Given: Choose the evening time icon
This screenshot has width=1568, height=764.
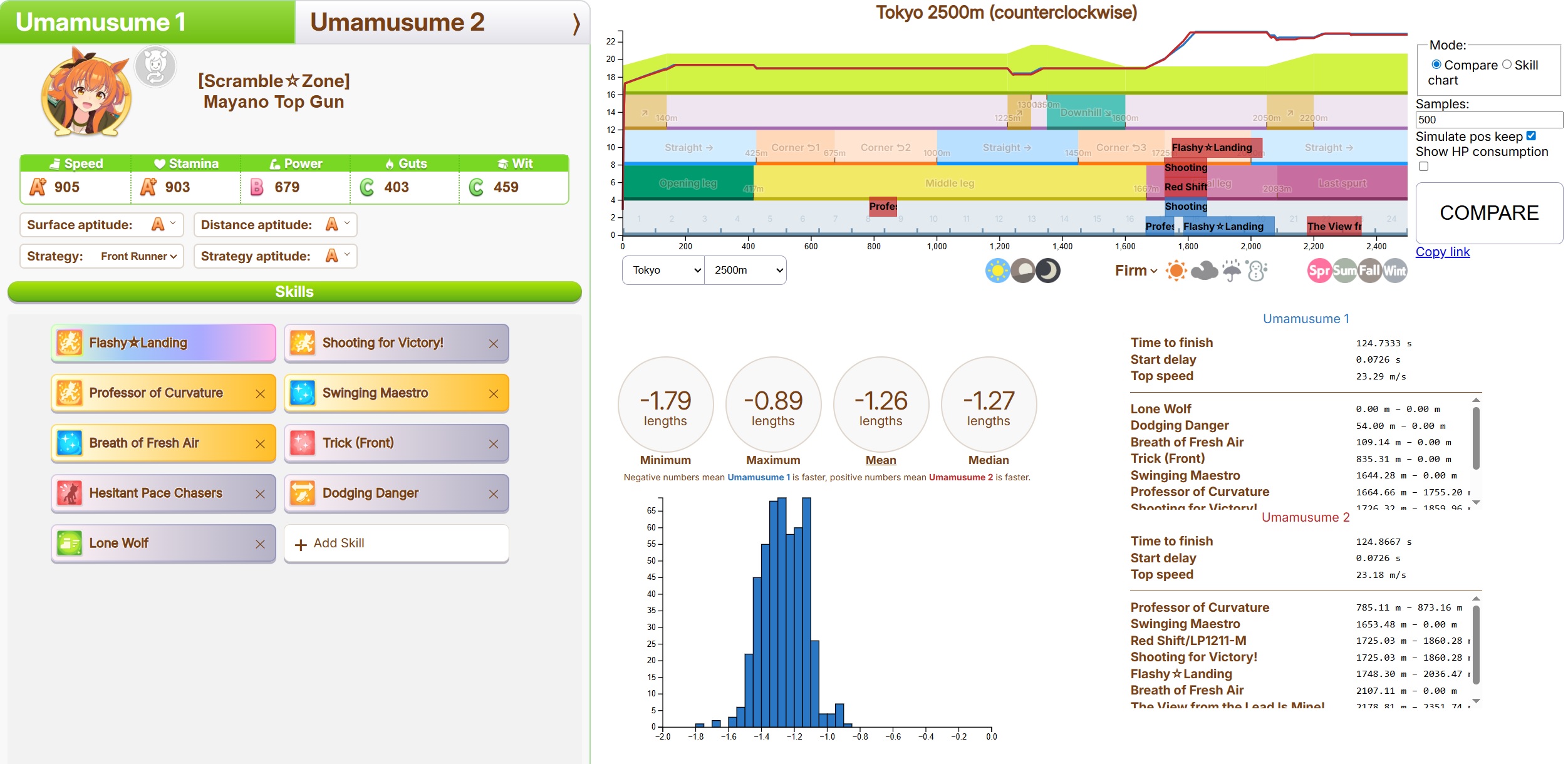Looking at the screenshot, I should [1023, 271].
